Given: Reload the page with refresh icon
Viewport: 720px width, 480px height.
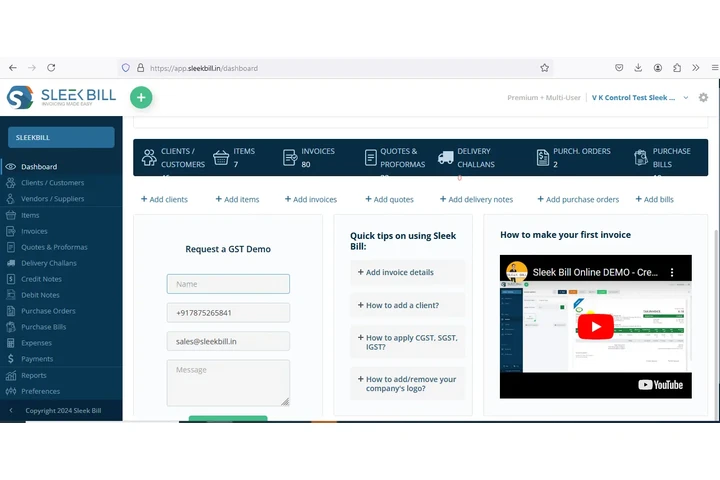Looking at the screenshot, I should [x=51, y=68].
